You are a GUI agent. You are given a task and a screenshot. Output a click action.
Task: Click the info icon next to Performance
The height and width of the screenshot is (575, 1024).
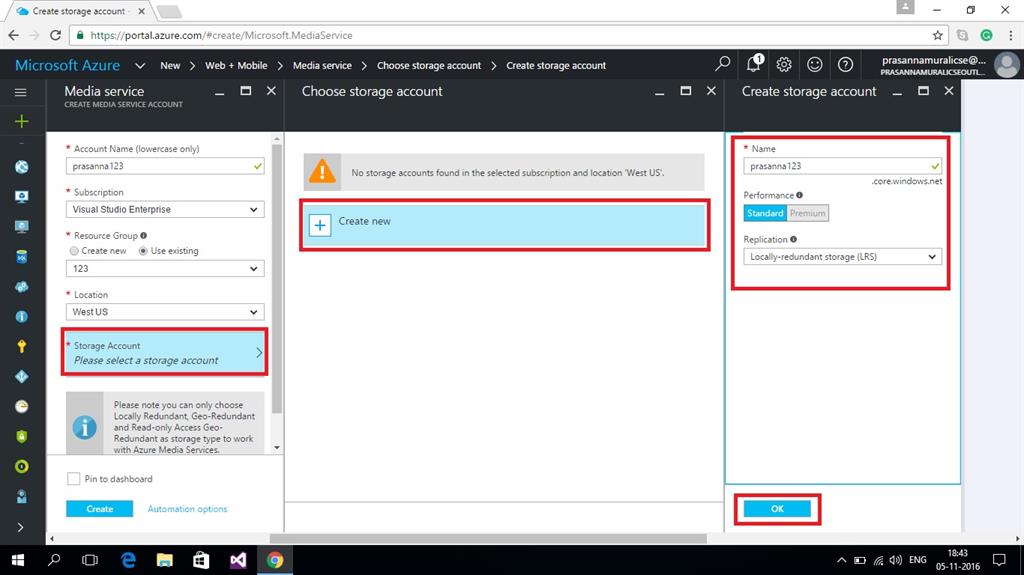[x=799, y=195]
